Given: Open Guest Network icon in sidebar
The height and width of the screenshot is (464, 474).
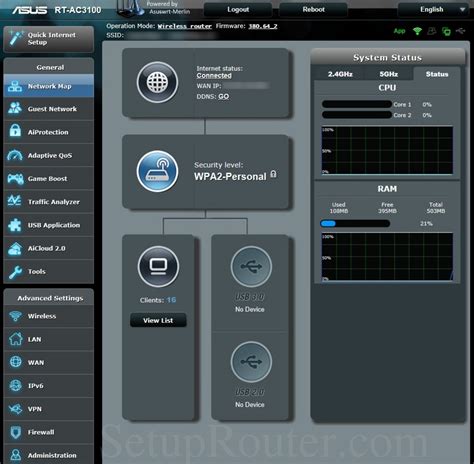Looking at the screenshot, I should tap(15, 108).
